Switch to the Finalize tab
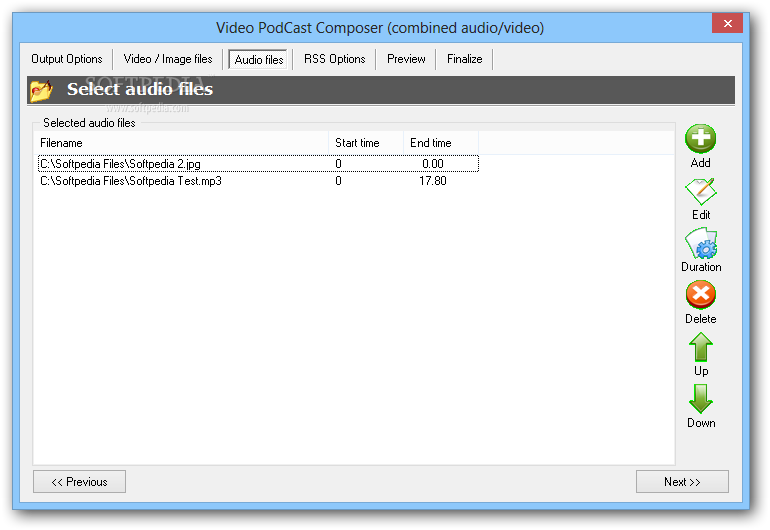The width and height of the screenshot is (770, 530). coord(465,59)
